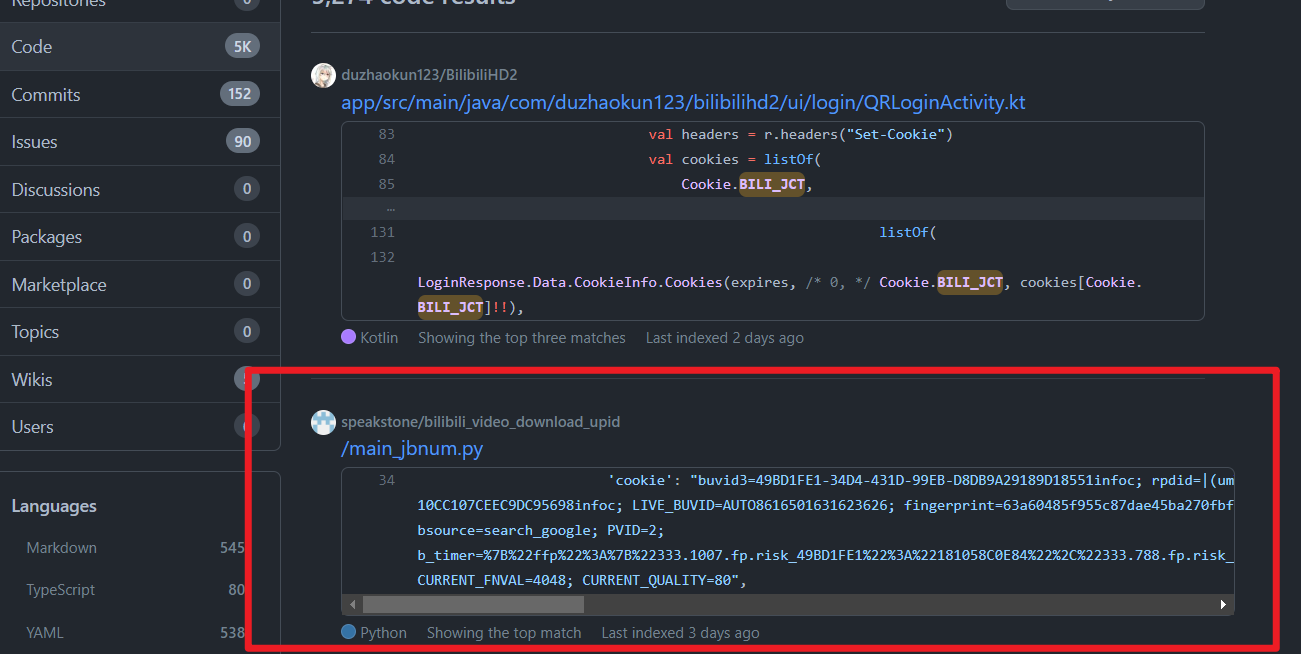The width and height of the screenshot is (1301, 654).
Task: Select the Users filter
Action: click(x=140, y=427)
